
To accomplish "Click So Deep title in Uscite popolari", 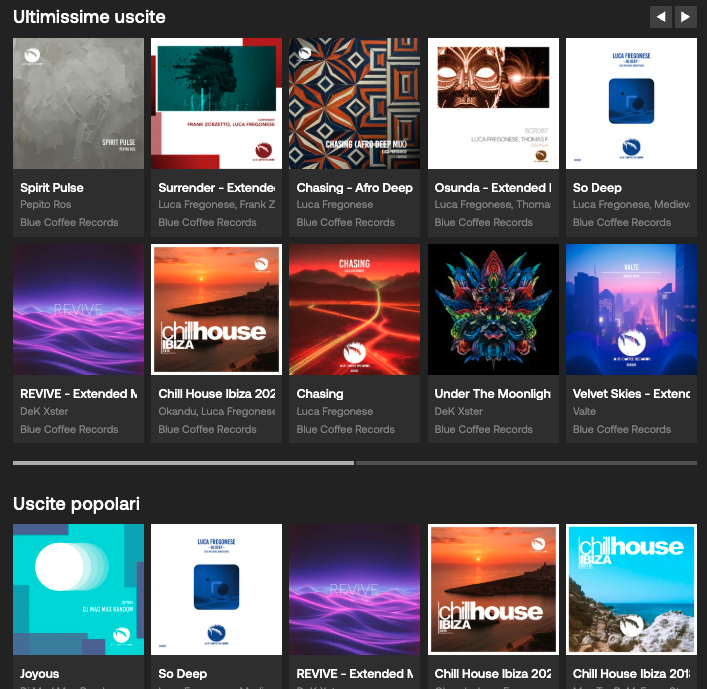I will 183,674.
